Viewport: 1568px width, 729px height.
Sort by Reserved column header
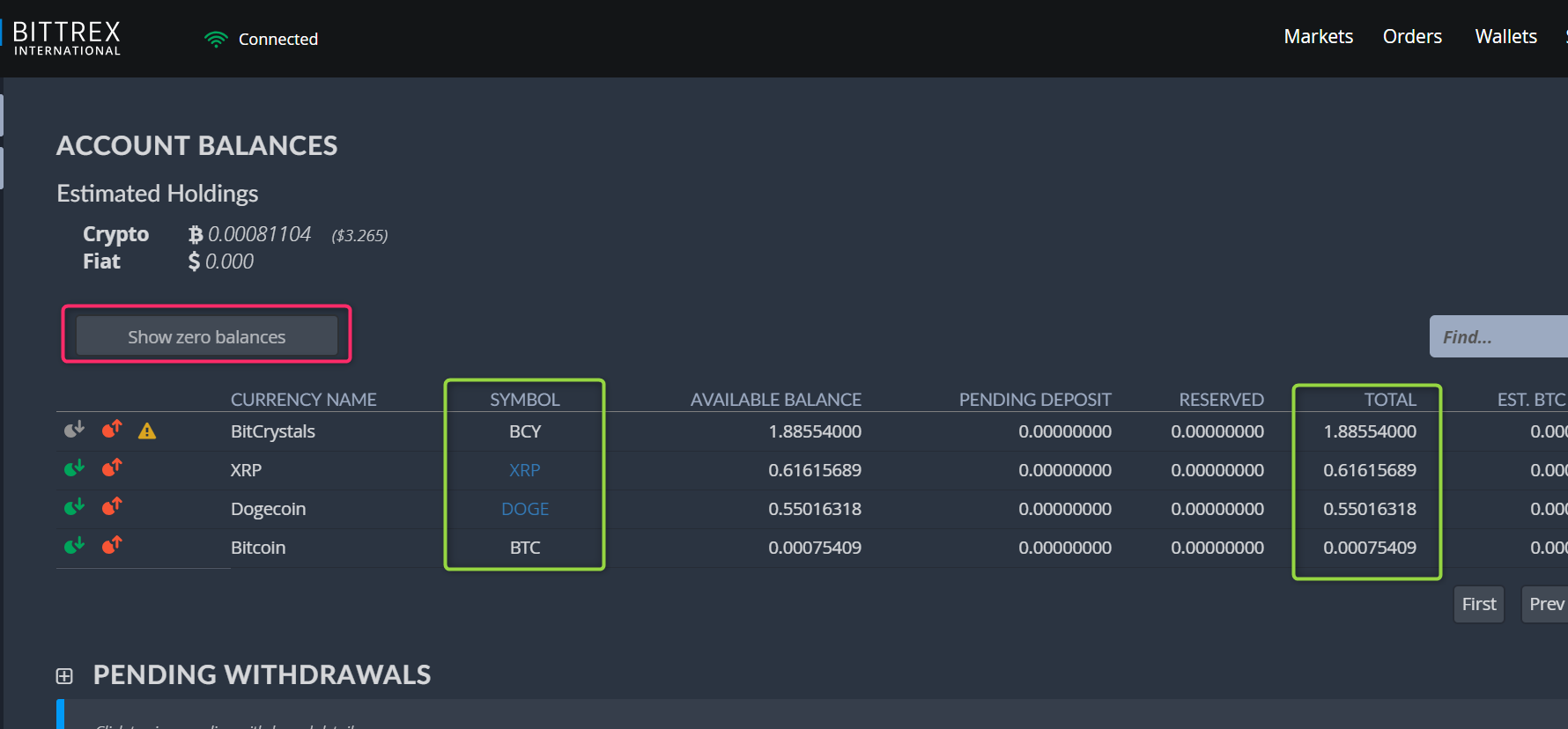[x=1222, y=400]
